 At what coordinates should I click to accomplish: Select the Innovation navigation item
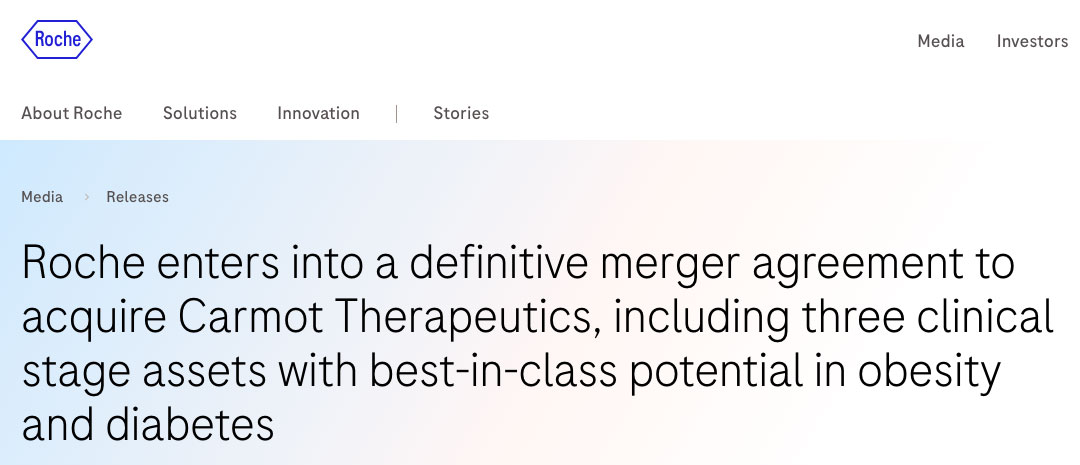pos(318,113)
